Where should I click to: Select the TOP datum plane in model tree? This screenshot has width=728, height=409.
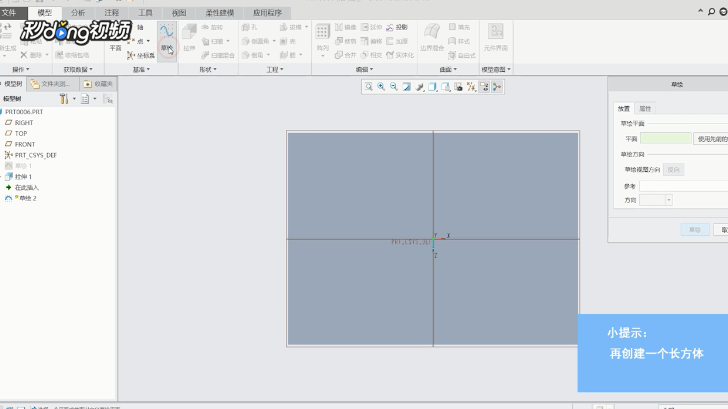tap(16, 133)
